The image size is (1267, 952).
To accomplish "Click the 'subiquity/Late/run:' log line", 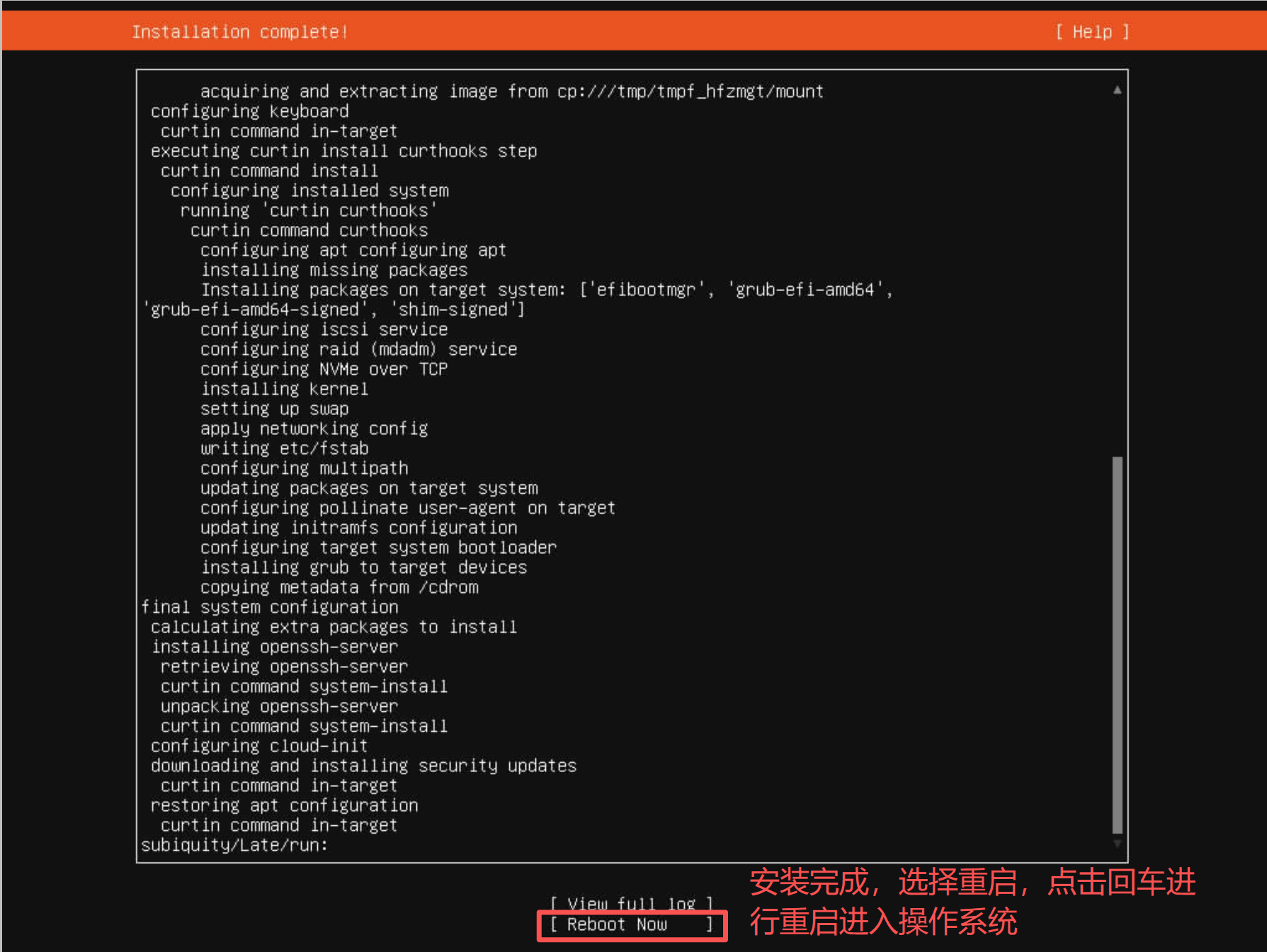I will click(x=234, y=845).
